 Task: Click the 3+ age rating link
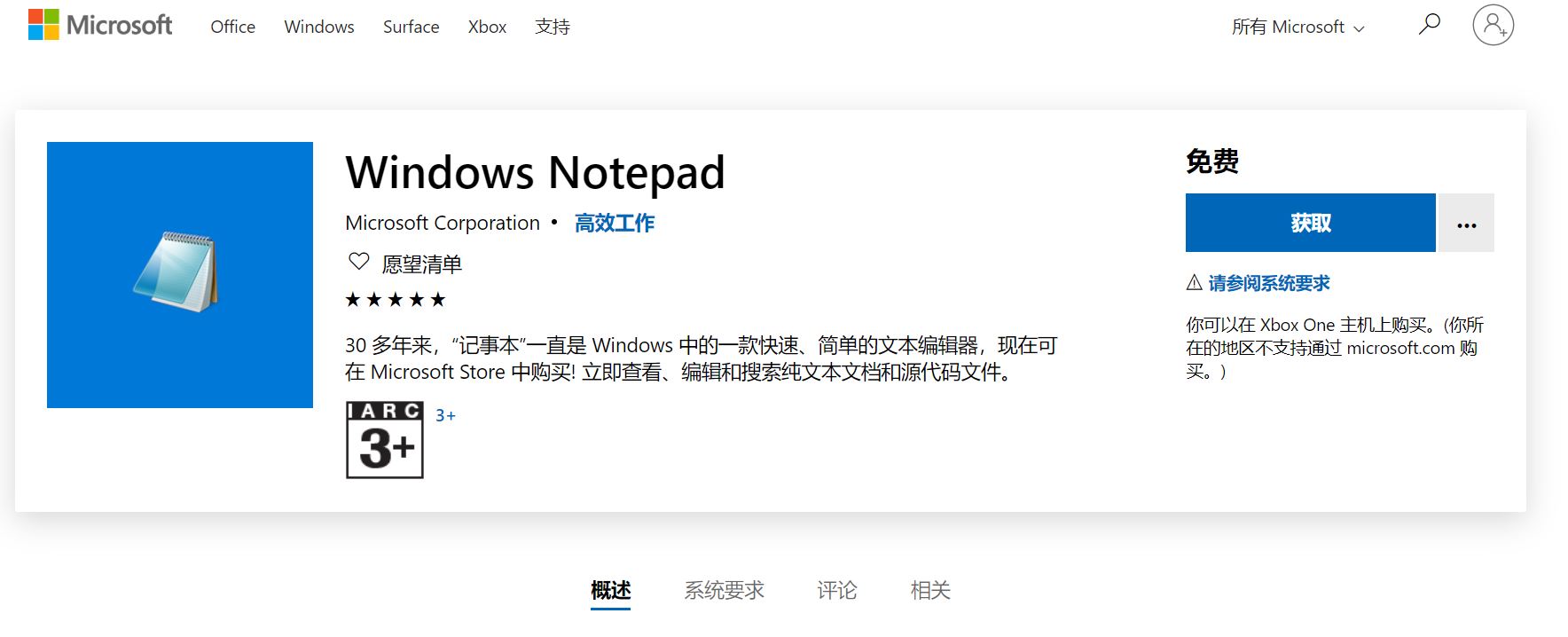pyautogui.click(x=445, y=415)
